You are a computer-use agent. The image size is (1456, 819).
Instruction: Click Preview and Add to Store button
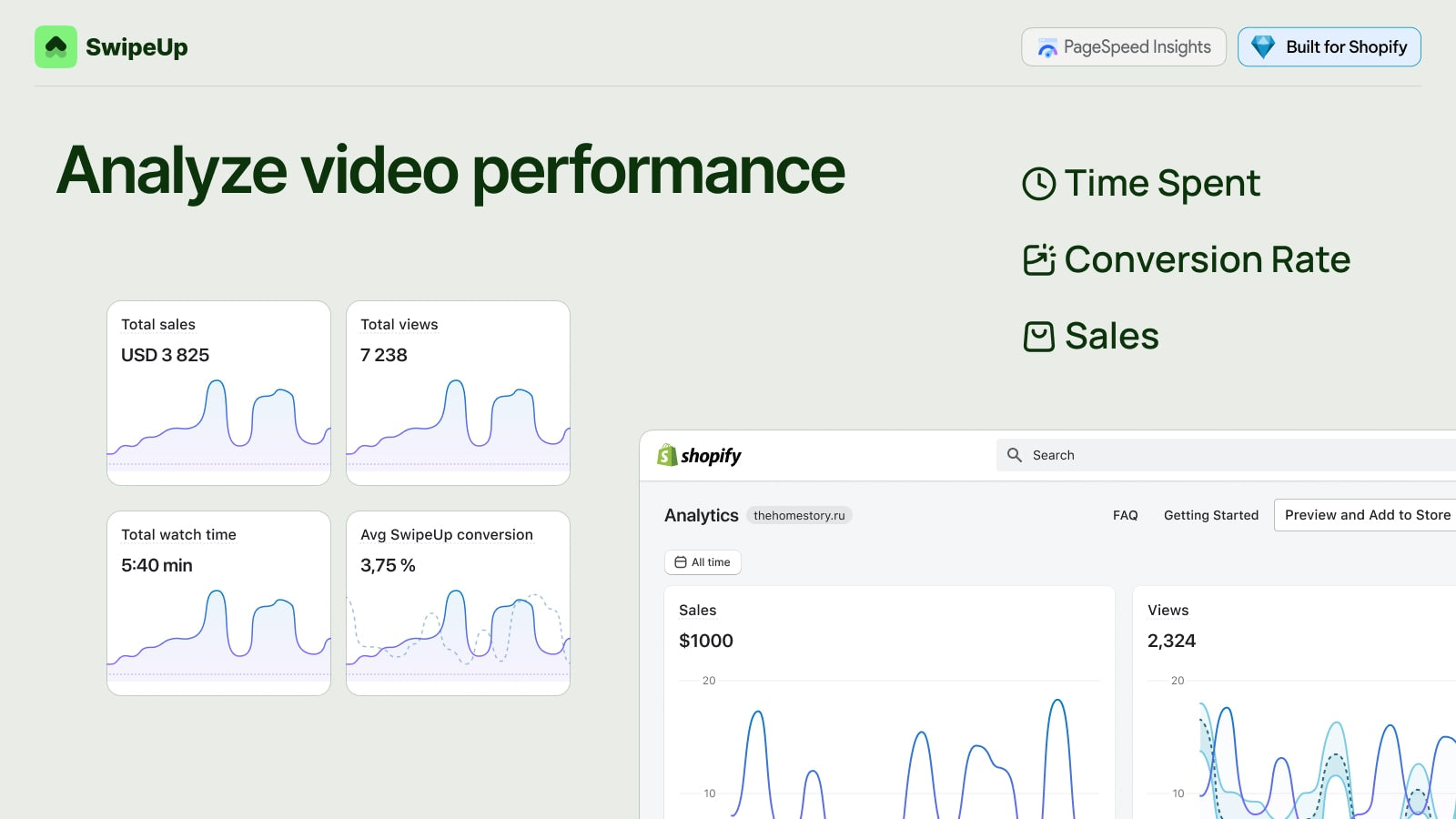[x=1365, y=515]
